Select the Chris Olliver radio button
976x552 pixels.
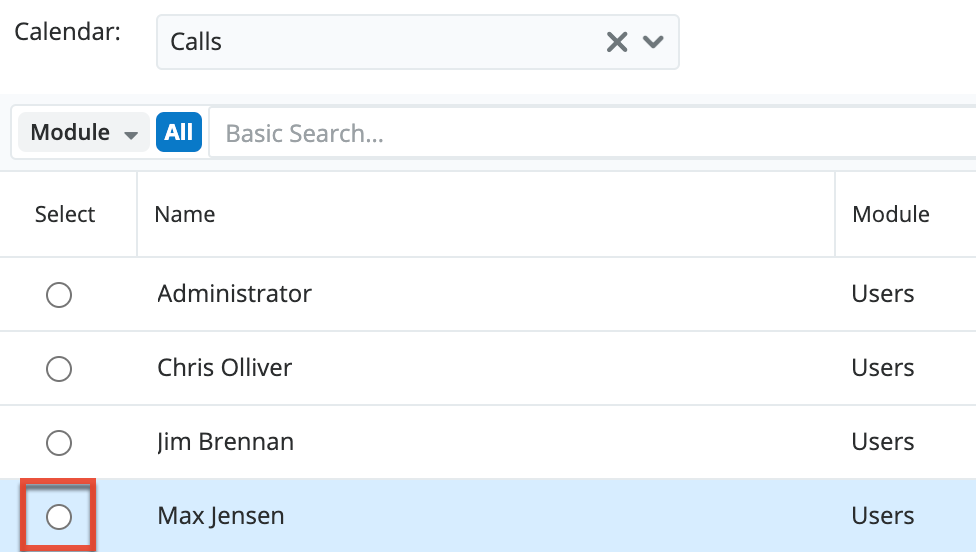59,368
